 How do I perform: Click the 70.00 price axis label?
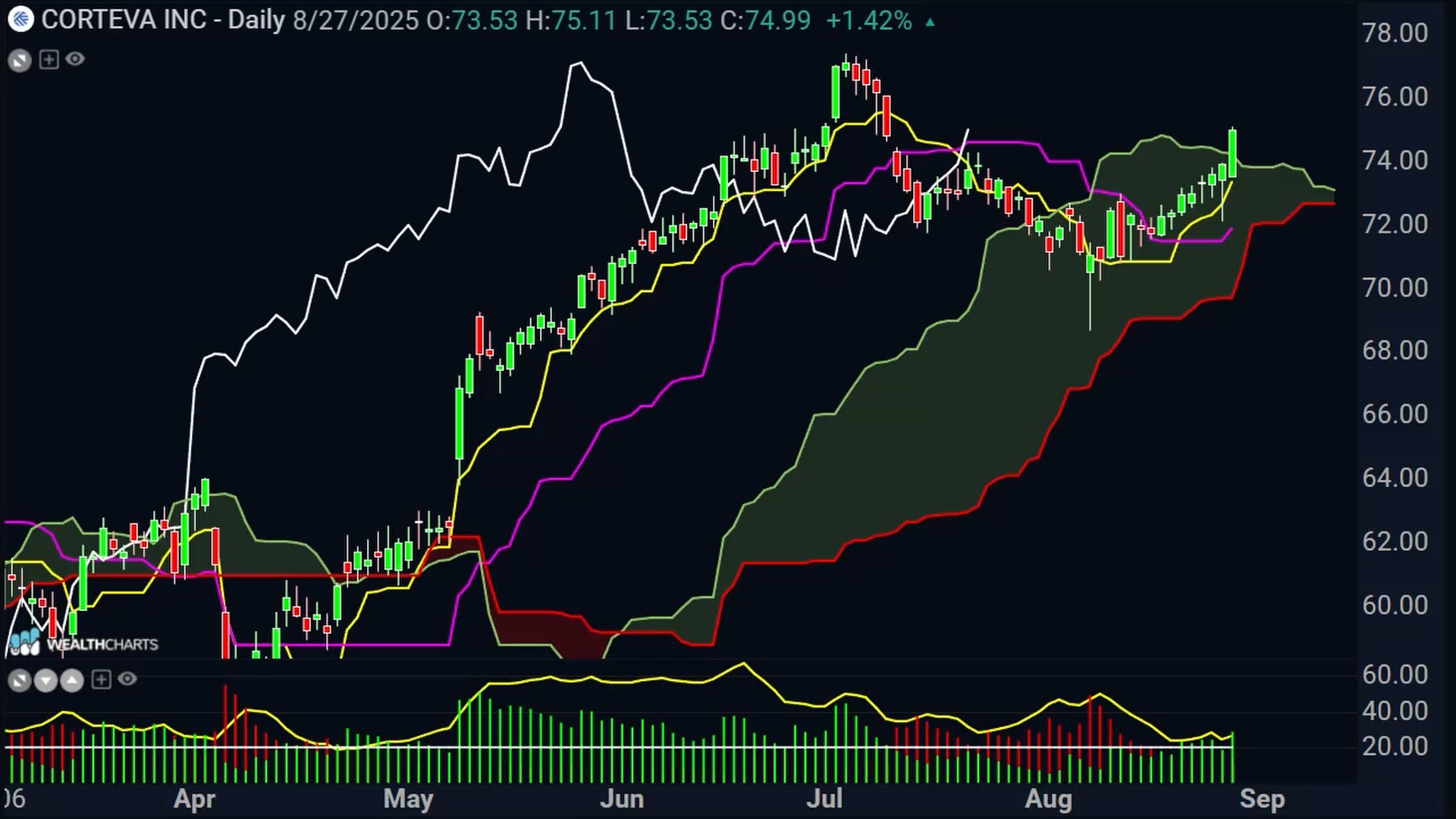click(x=1395, y=287)
